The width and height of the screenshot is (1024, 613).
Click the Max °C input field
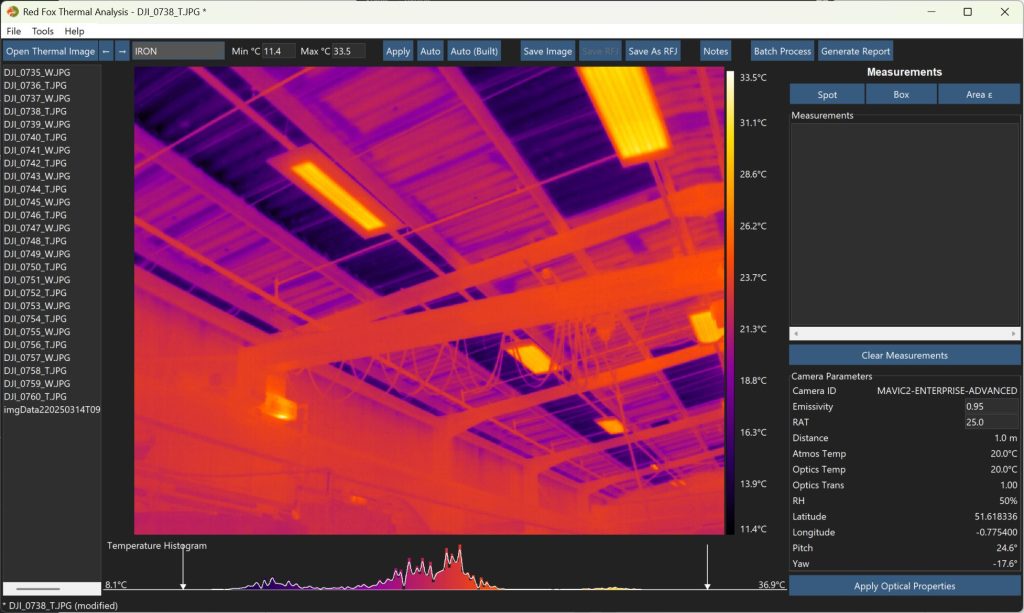click(349, 51)
